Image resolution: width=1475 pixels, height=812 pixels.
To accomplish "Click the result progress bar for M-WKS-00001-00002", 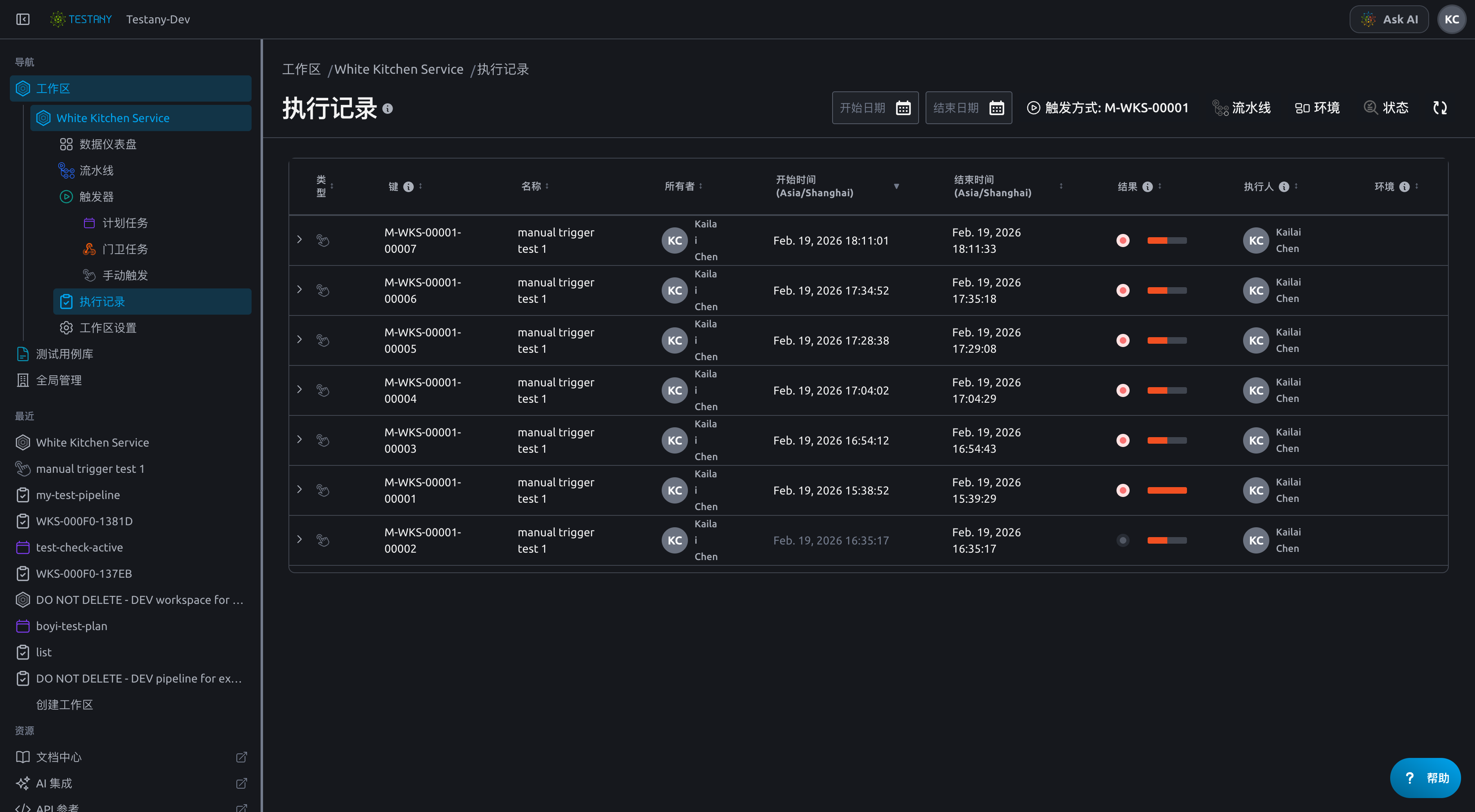I will (1167, 540).
